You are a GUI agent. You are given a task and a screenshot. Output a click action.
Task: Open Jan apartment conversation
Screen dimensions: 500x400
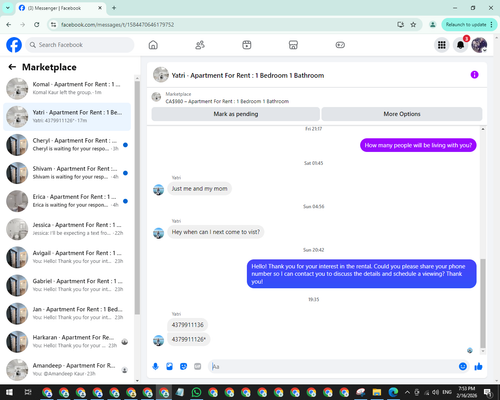pyautogui.click(x=67, y=313)
